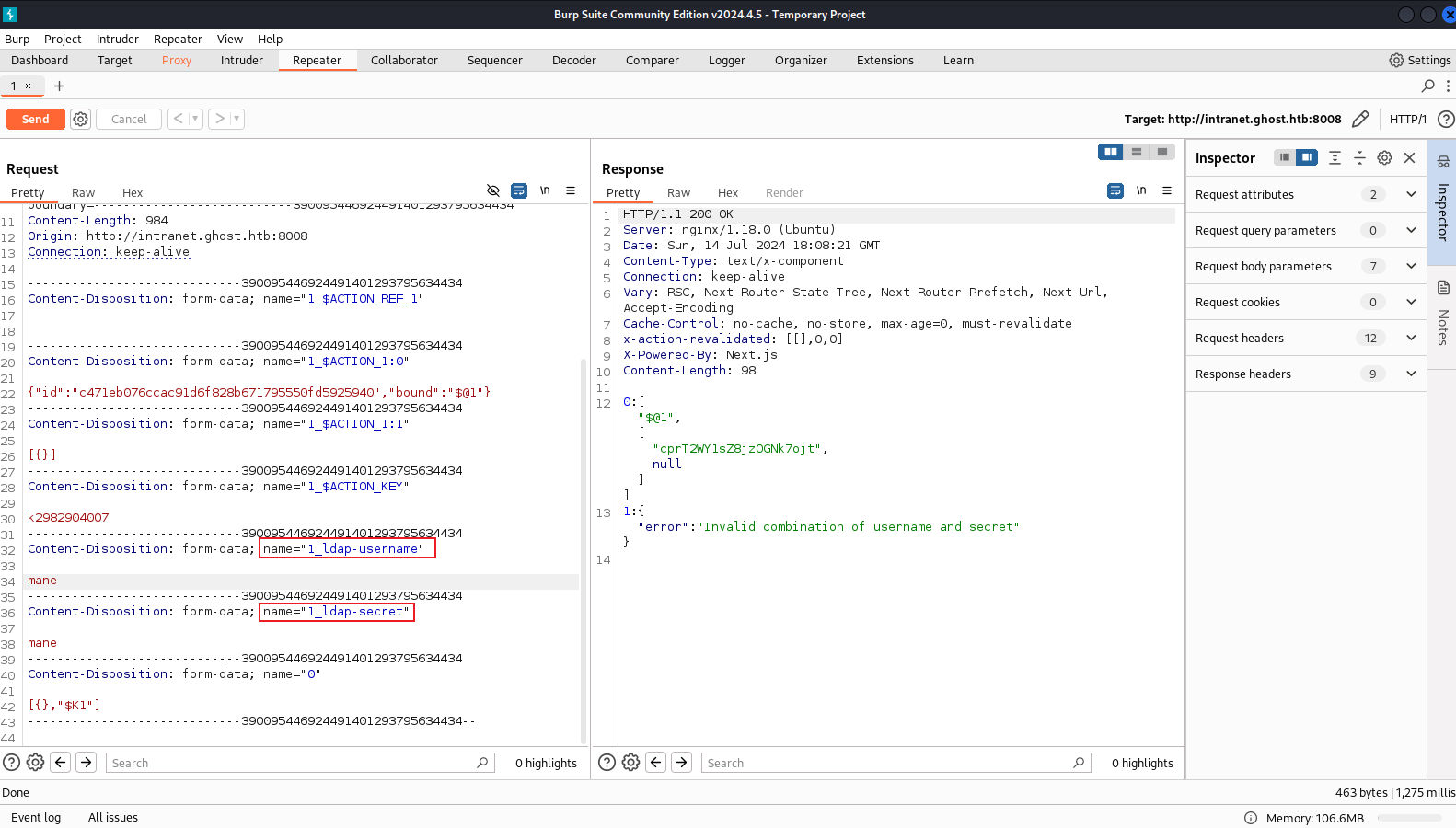This screenshot has width=1456, height=828.
Task: Click the Send request button
Action: pyautogui.click(x=36, y=119)
